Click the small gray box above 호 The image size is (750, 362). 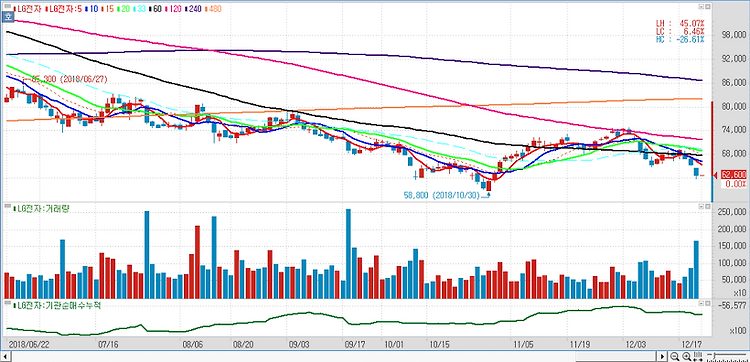[8, 6]
